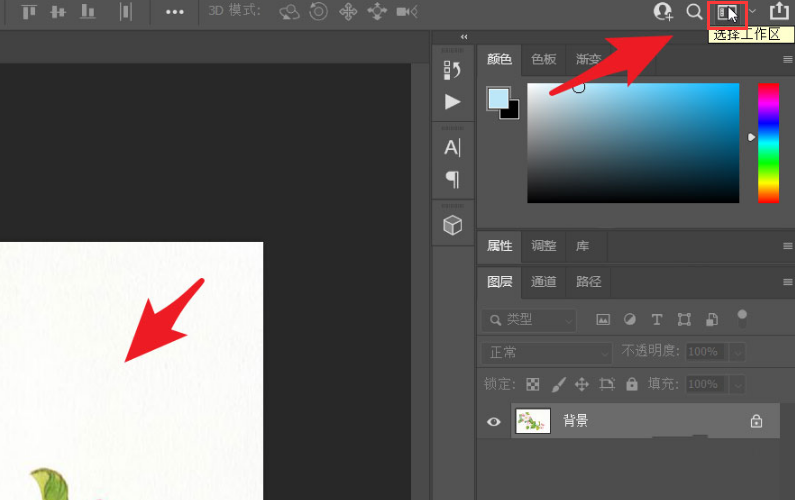Image resolution: width=795 pixels, height=500 pixels.
Task: Open the 正常 blend mode dropdown
Action: point(547,352)
